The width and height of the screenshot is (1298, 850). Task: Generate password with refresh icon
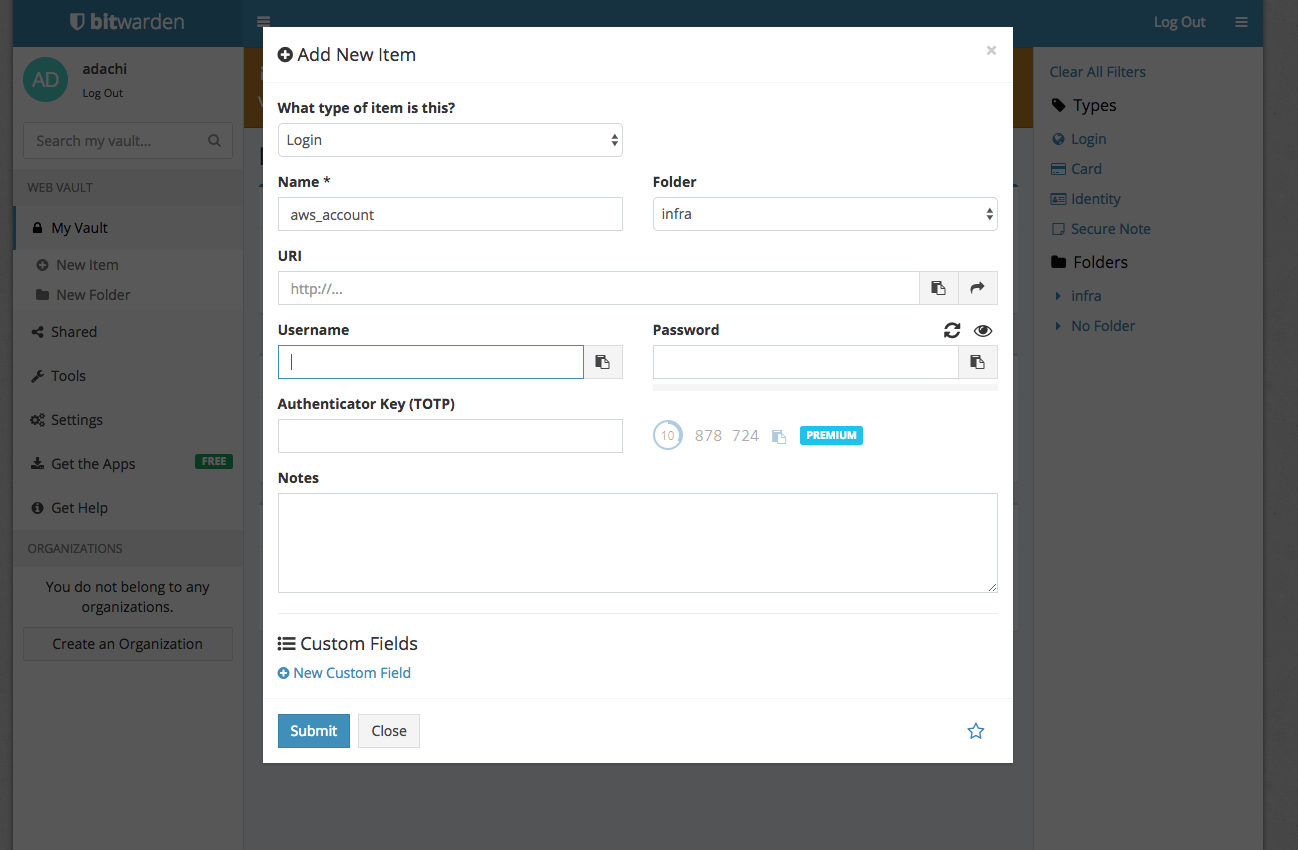pyautogui.click(x=952, y=330)
